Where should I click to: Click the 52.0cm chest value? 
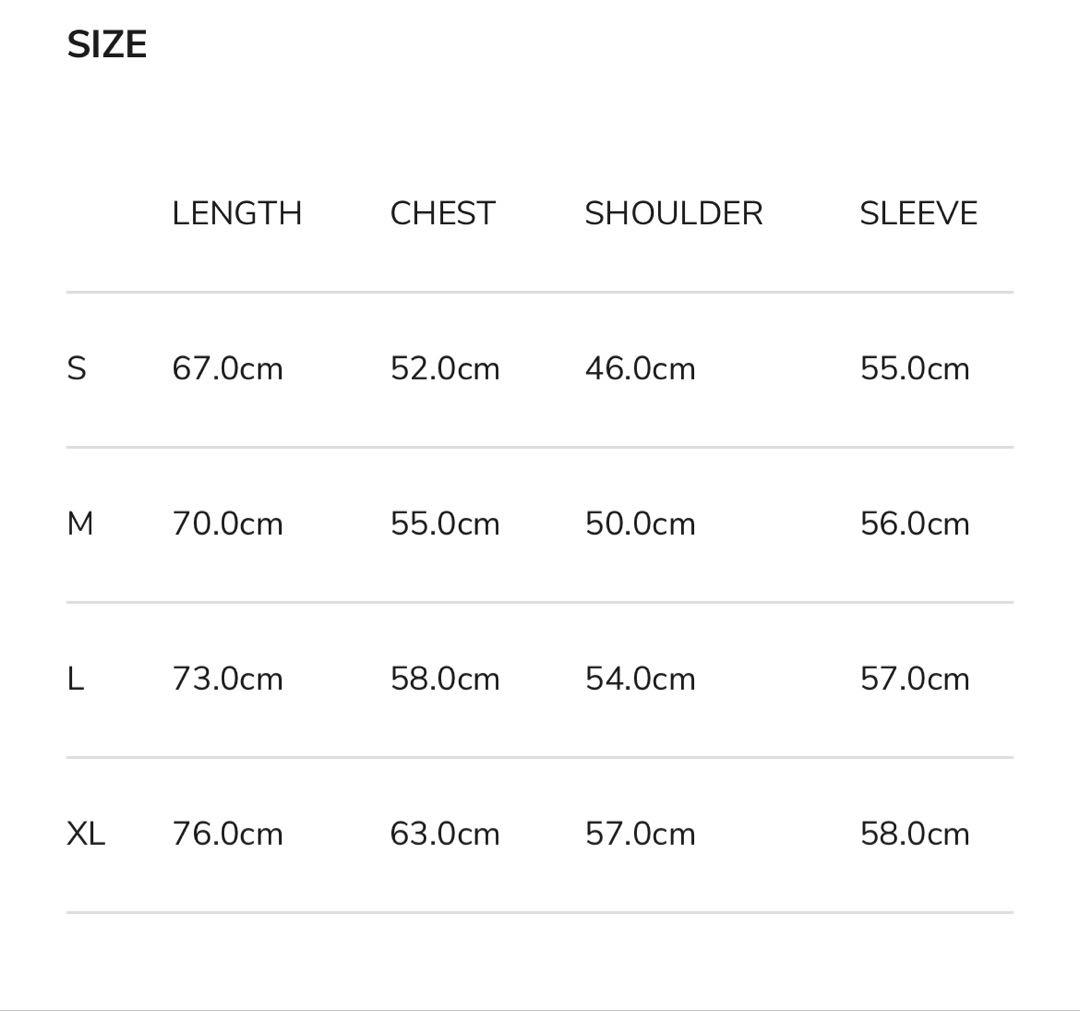pos(444,369)
